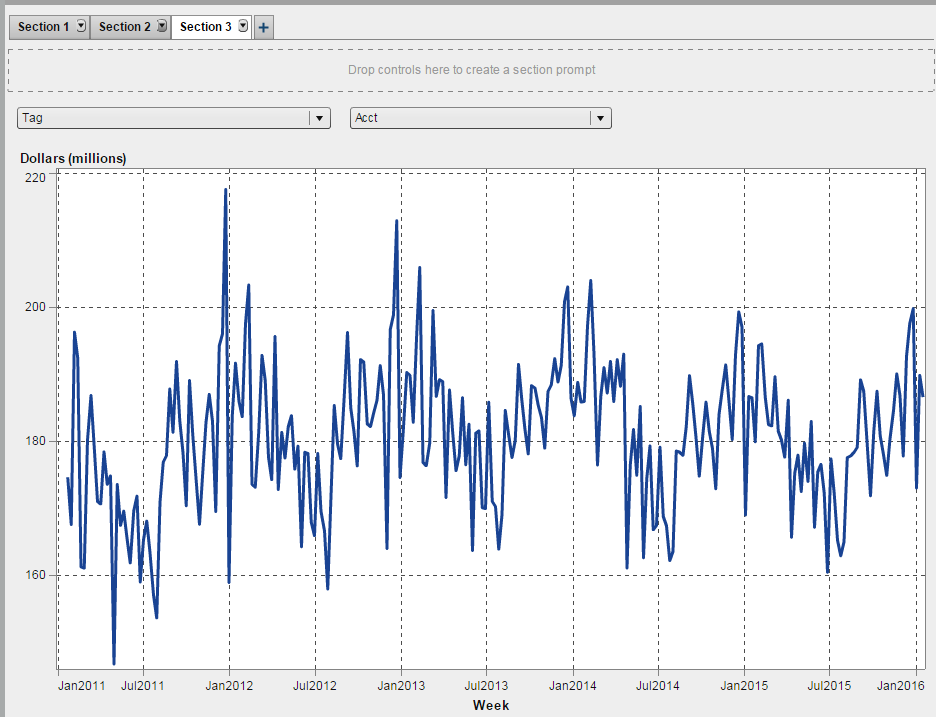
Task: Click the Dollars (millions) axis title
Action: click(73, 158)
